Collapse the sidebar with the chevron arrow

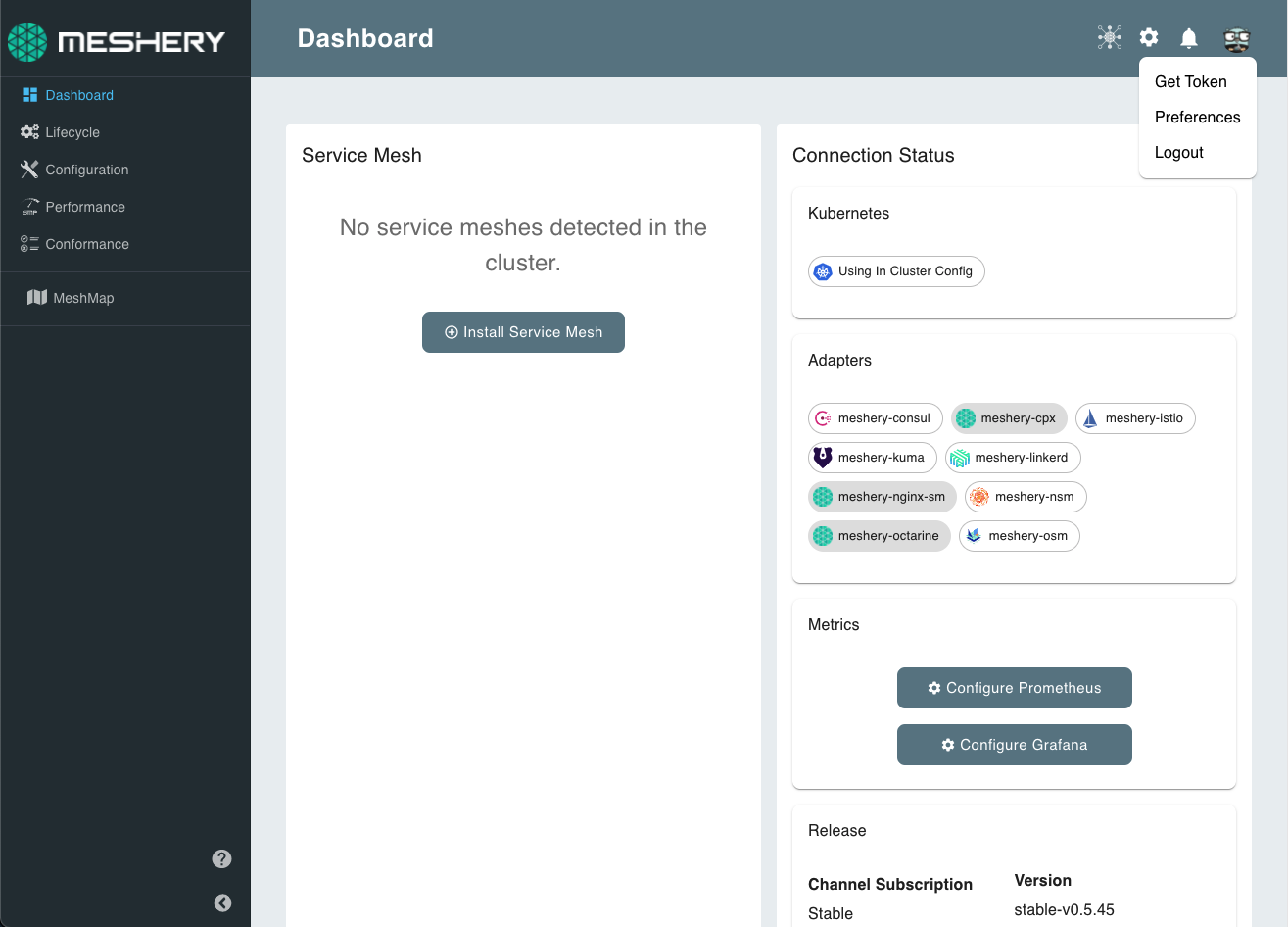pos(222,903)
